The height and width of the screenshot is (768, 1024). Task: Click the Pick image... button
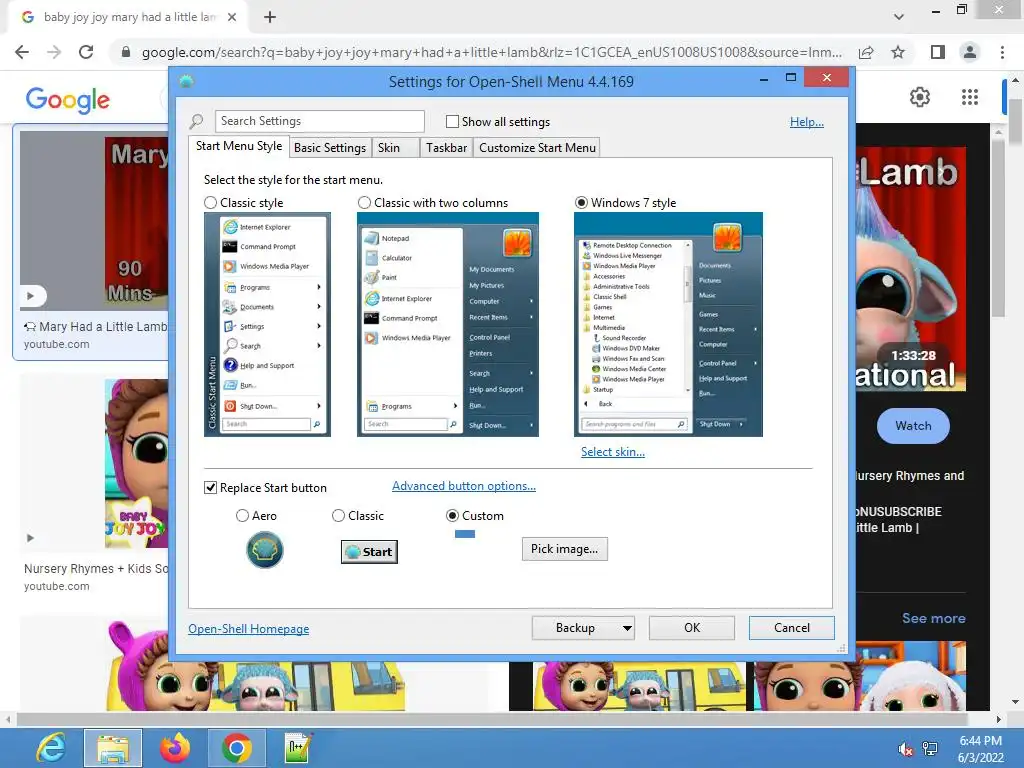pyautogui.click(x=564, y=549)
